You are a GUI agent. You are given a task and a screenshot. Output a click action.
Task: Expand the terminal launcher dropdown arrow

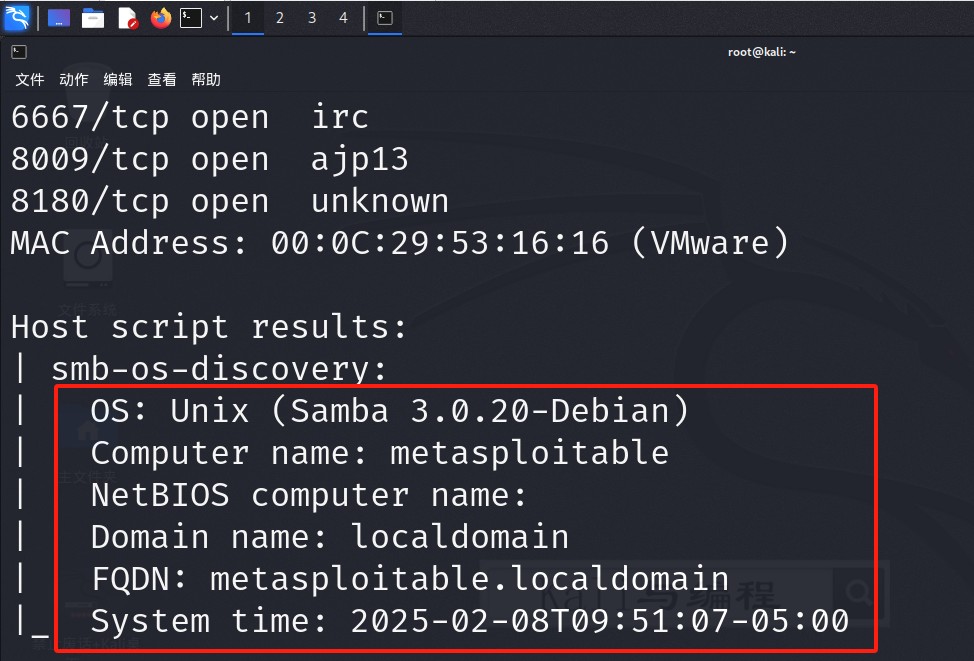(x=214, y=18)
